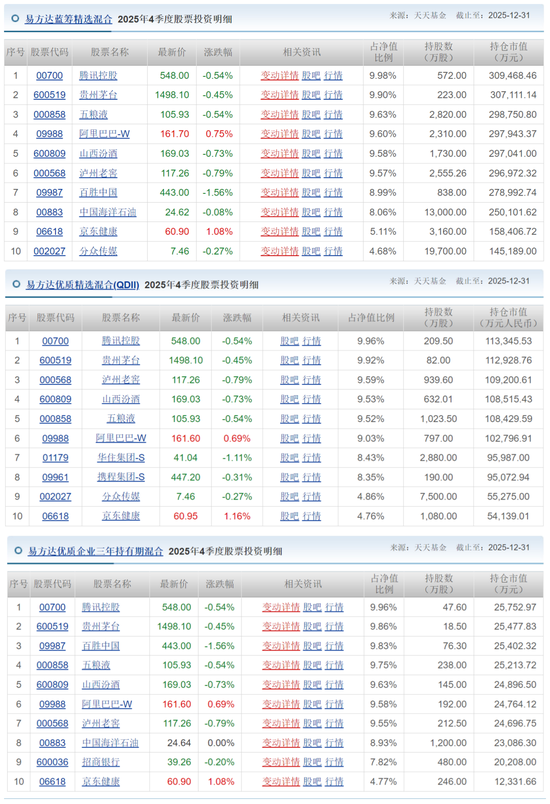Click stock code 01179
Viewport: 550px width, 804px height.
click(x=55, y=458)
